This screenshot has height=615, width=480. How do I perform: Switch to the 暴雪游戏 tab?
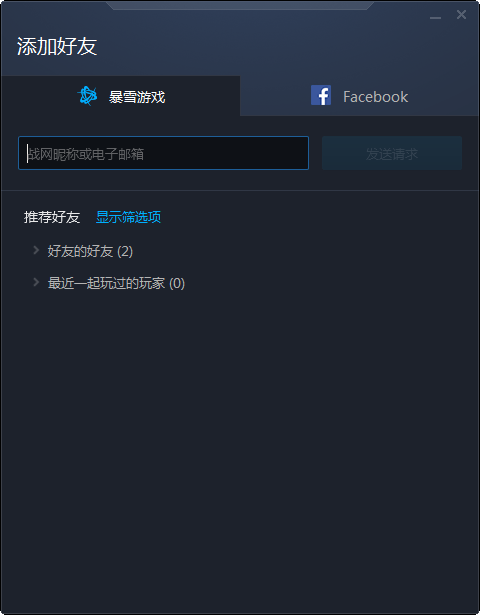[x=120, y=96]
